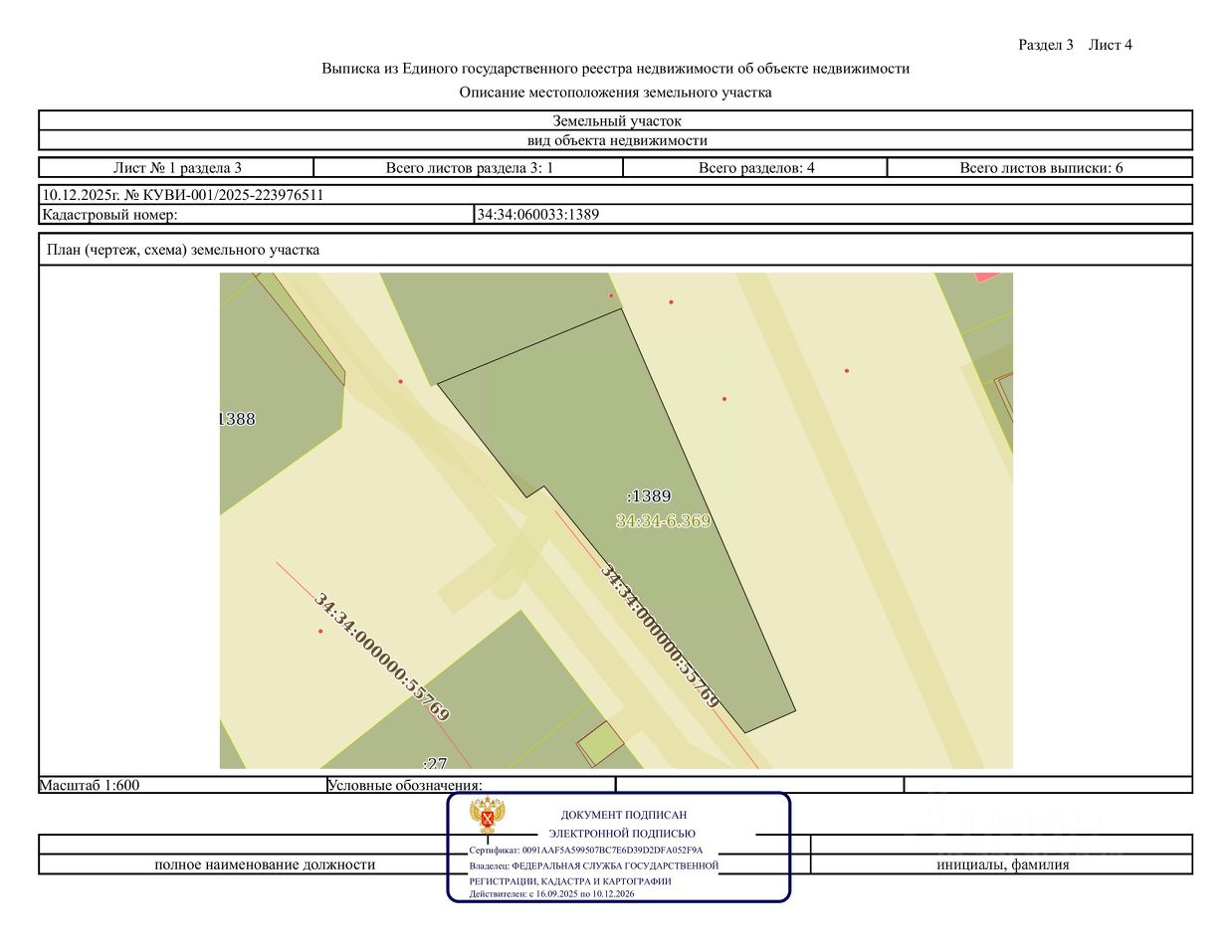Select the certificate number line 'Сертификат: 0091AAF5A599507BC7E6D39D2DFA052F9A'

(586, 851)
